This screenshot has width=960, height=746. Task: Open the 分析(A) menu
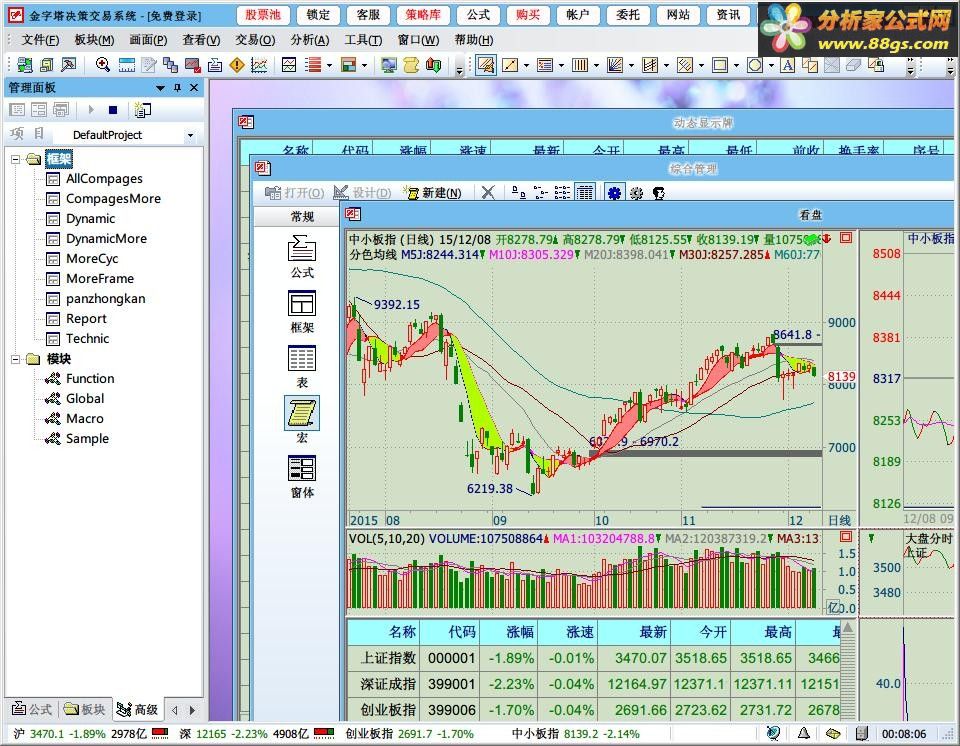point(309,40)
